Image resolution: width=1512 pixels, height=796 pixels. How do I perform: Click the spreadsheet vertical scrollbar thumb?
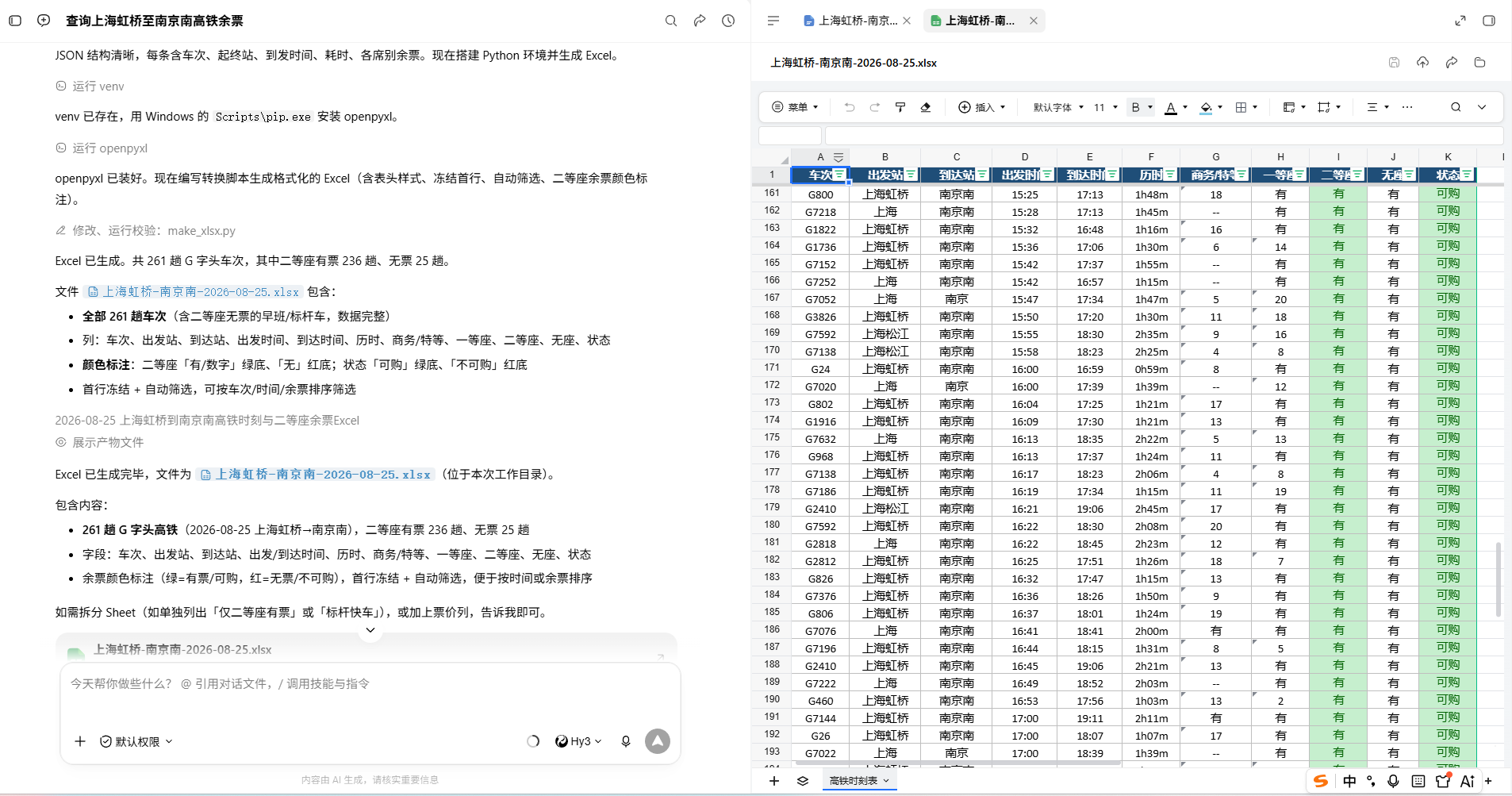point(1499,579)
